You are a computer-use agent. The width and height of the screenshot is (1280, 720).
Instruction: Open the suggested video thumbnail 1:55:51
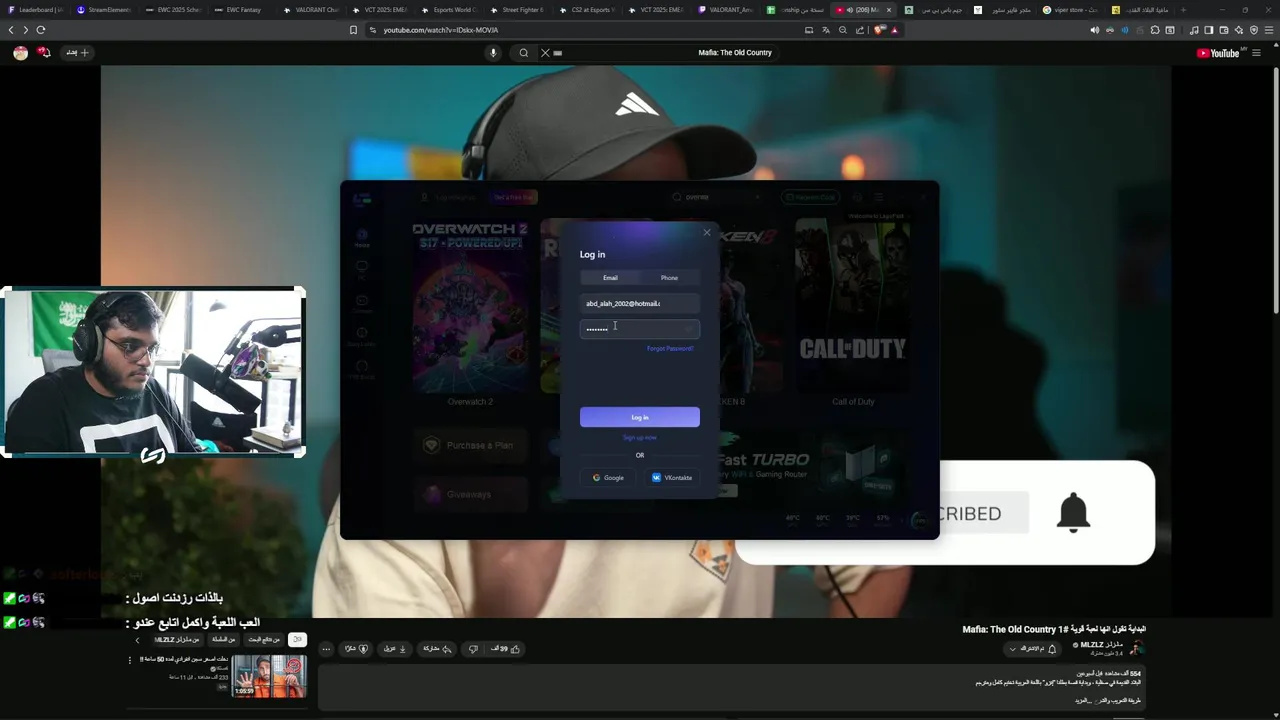269,676
